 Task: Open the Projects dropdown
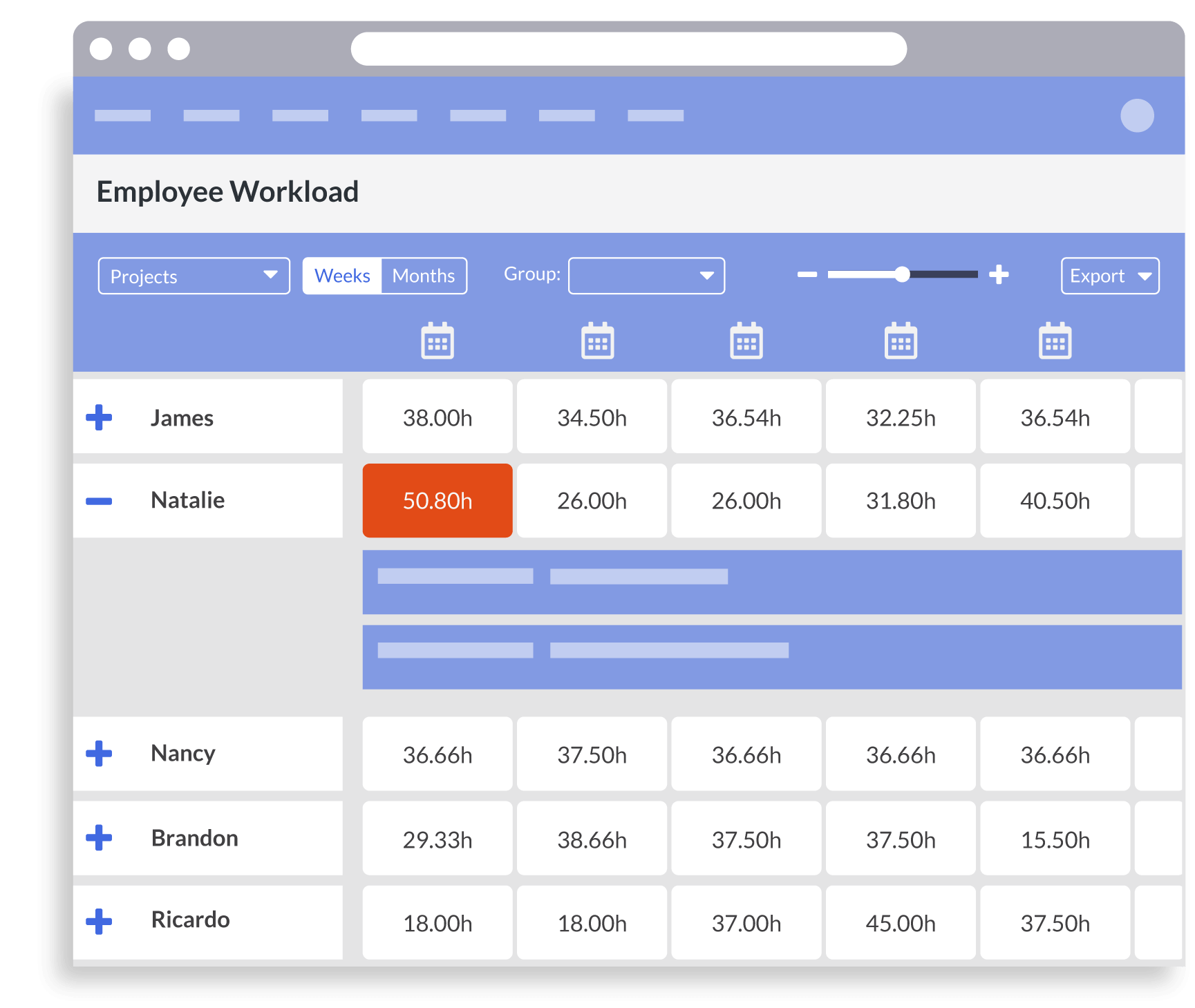click(x=194, y=276)
